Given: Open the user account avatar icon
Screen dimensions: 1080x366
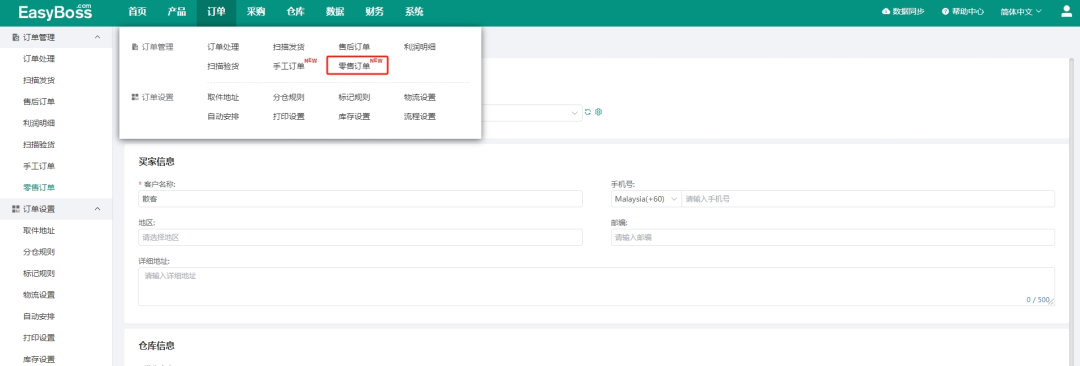Looking at the screenshot, I should 1066,12.
